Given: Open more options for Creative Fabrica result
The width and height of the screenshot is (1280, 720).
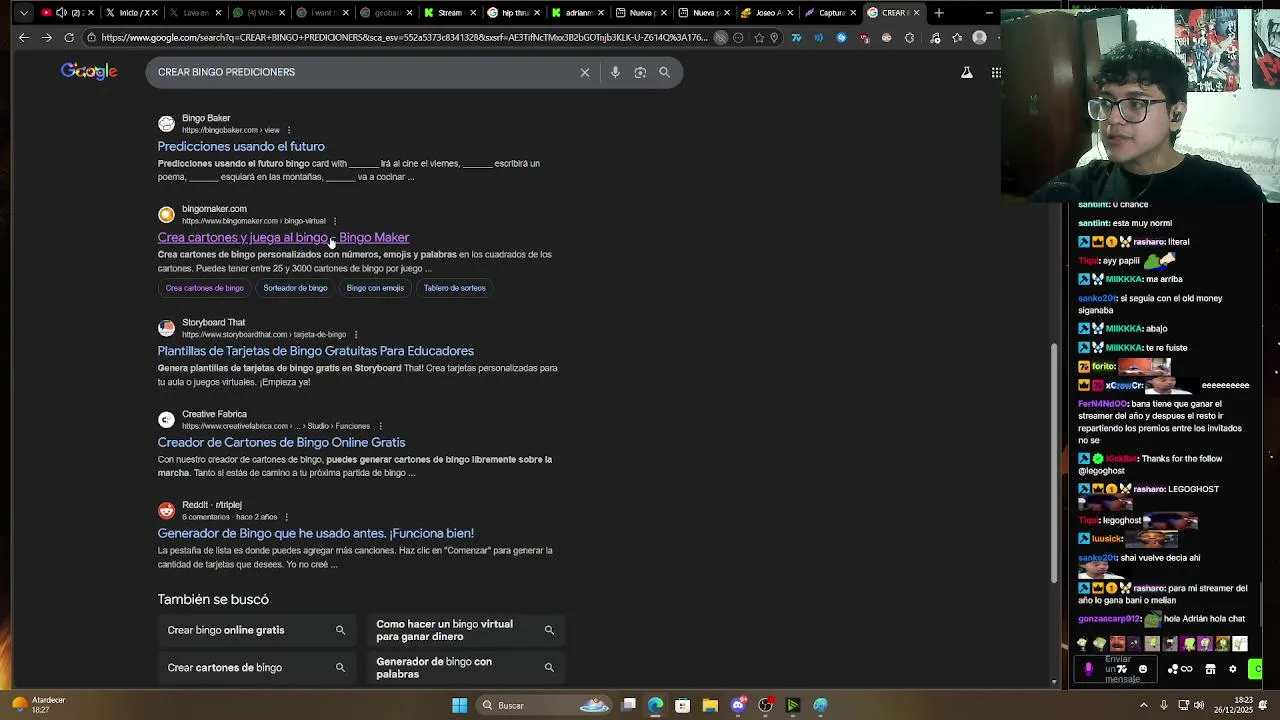Looking at the screenshot, I should [x=380, y=426].
